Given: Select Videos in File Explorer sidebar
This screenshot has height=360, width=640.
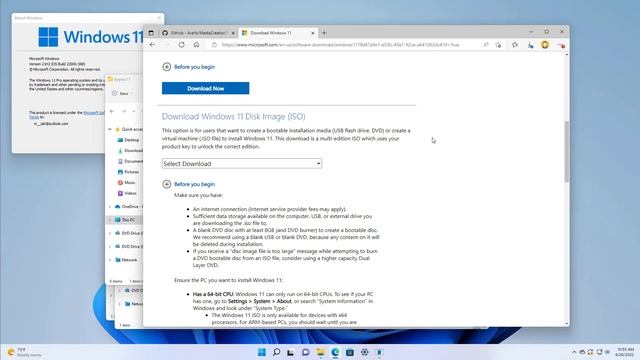Looking at the screenshot, I should coord(127,193).
